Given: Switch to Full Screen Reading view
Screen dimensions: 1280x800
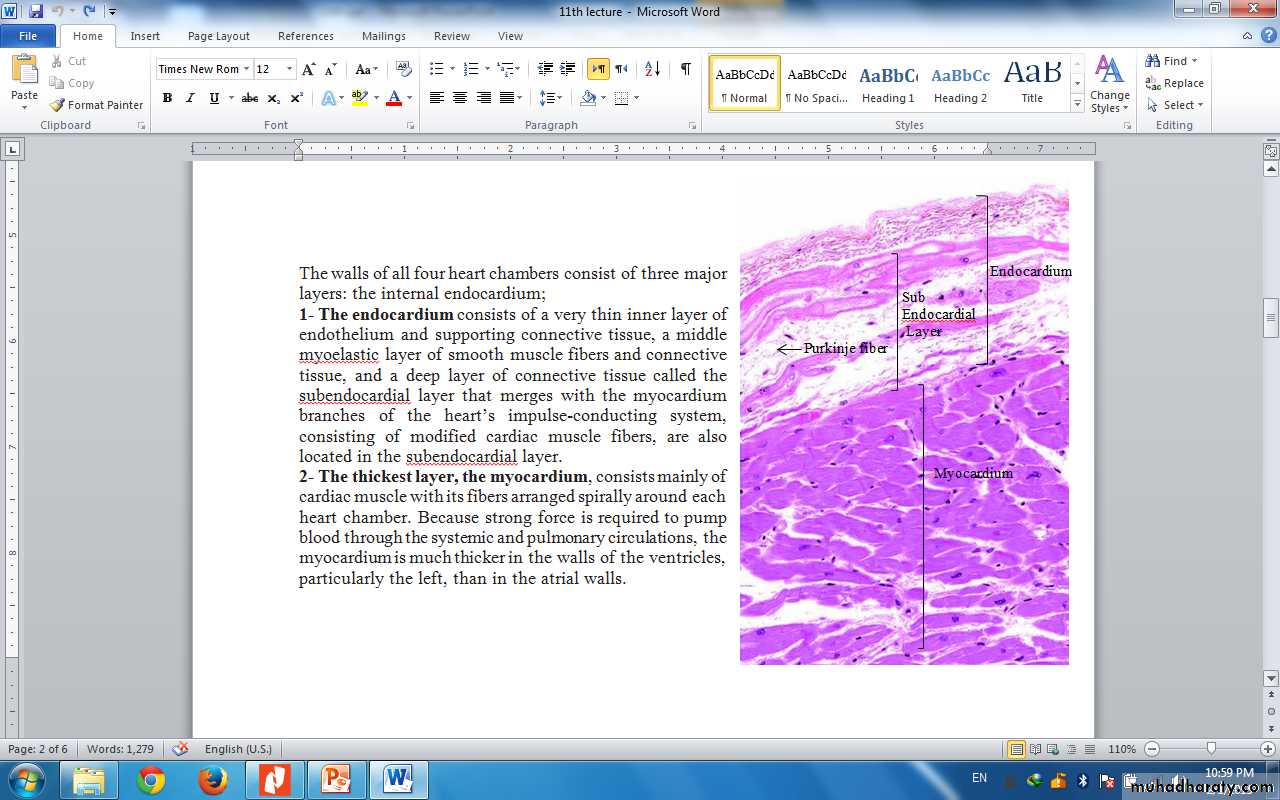Looking at the screenshot, I should (x=1034, y=749).
